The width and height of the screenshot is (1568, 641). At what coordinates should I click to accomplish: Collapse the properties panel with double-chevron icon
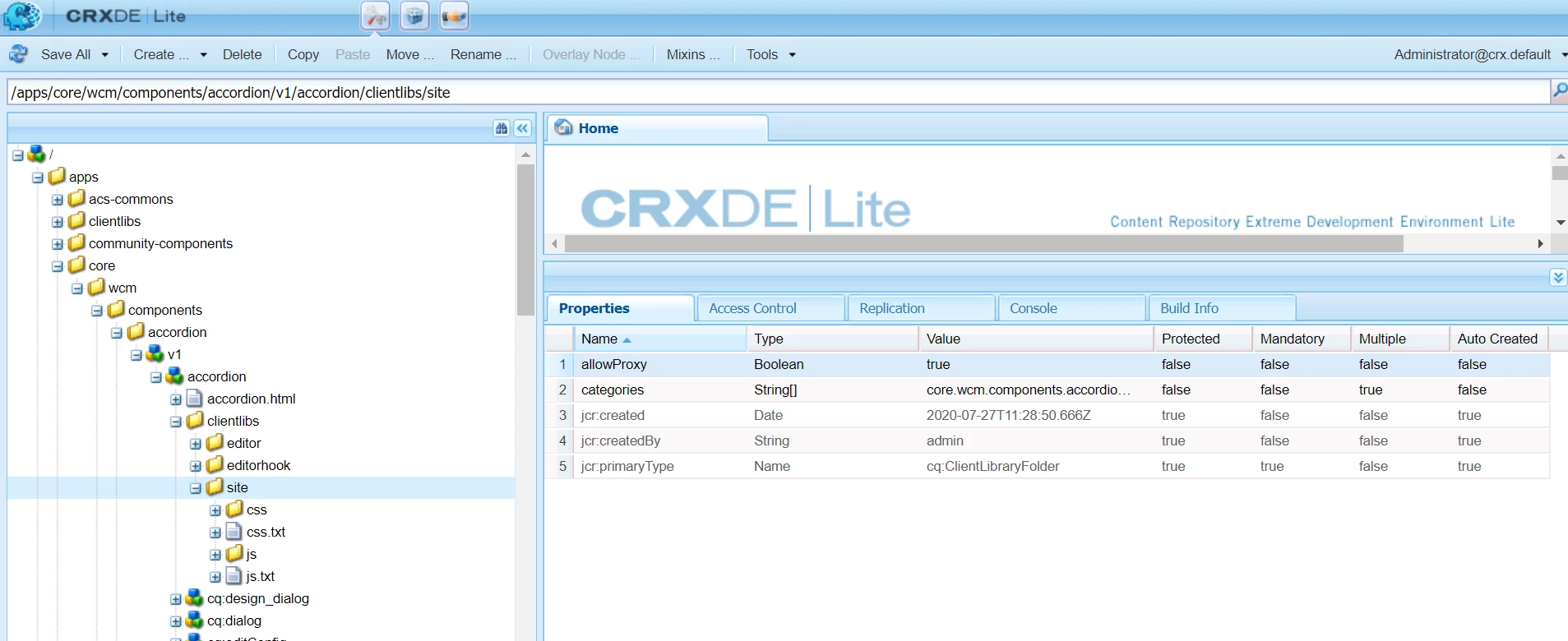(x=1558, y=278)
